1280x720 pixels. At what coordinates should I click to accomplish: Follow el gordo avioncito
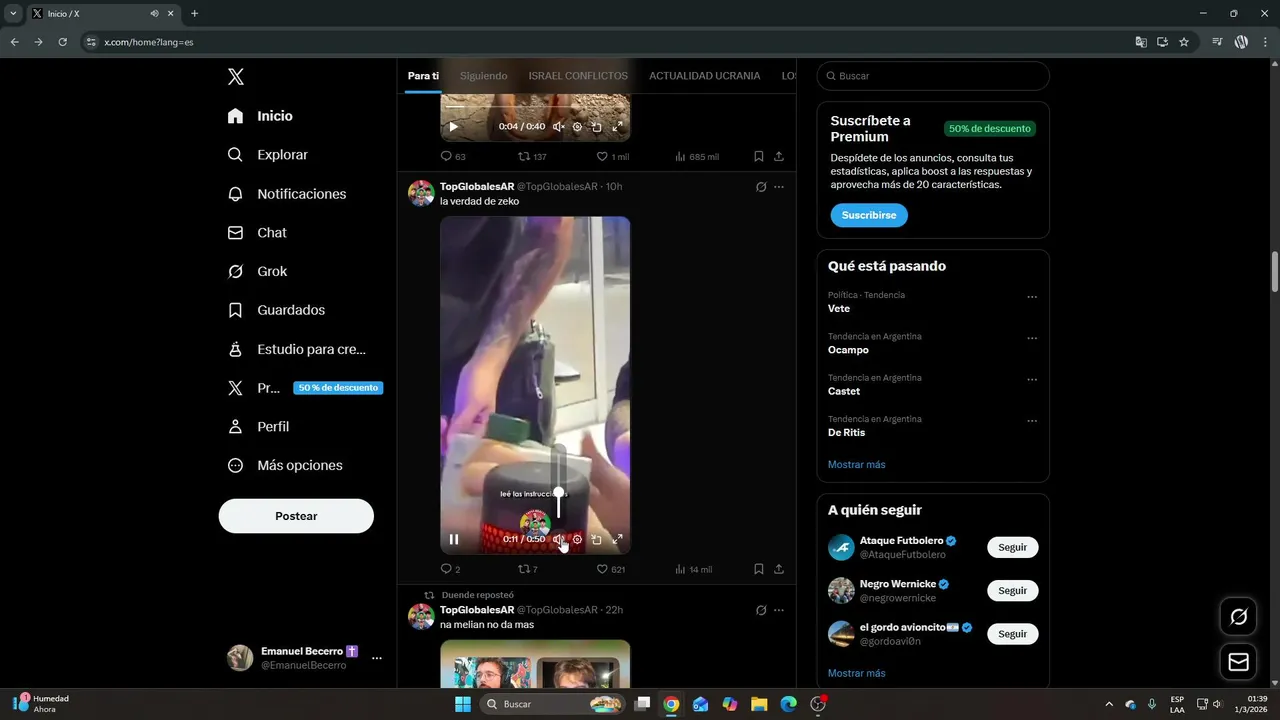(1012, 634)
